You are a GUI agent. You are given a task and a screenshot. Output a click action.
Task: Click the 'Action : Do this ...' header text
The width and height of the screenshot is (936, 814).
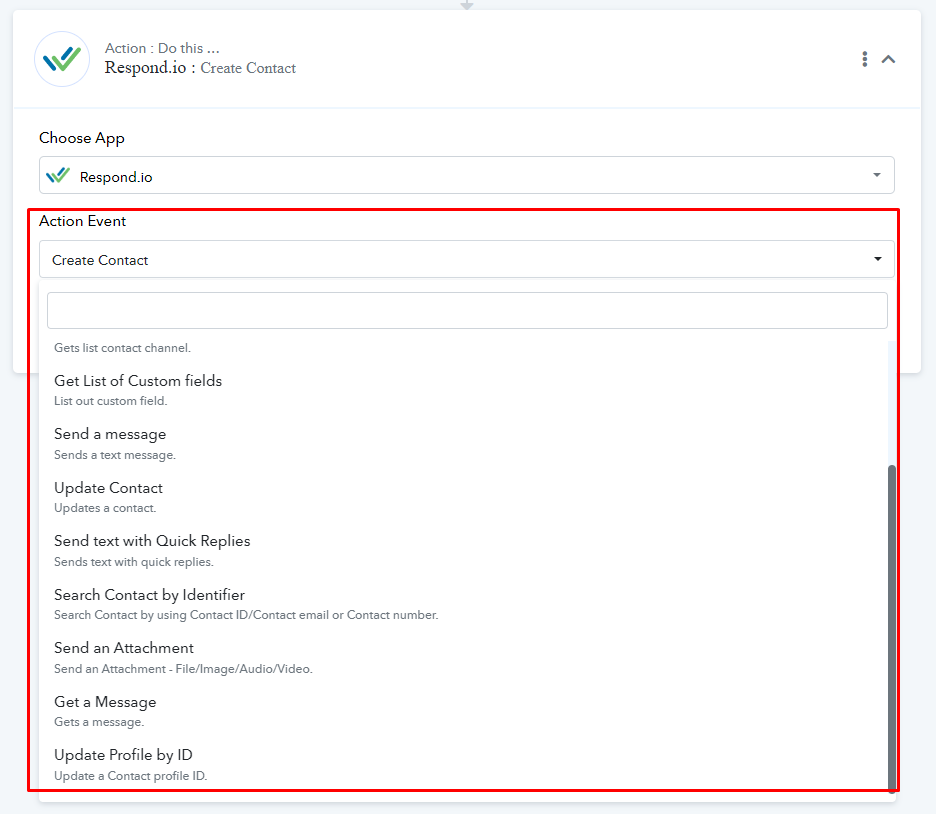[x=162, y=48]
